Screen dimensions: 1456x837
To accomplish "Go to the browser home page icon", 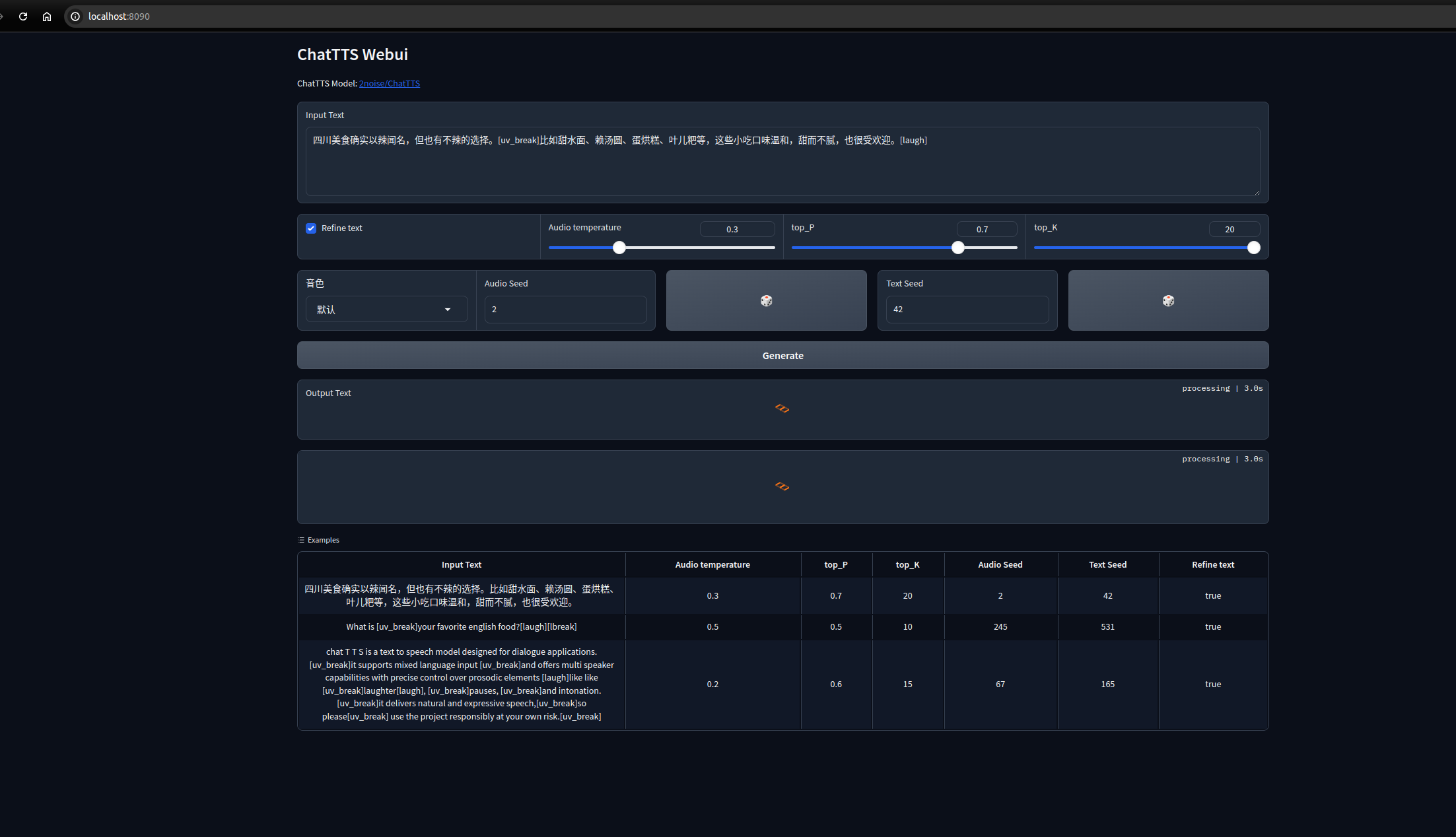I will [x=47, y=17].
